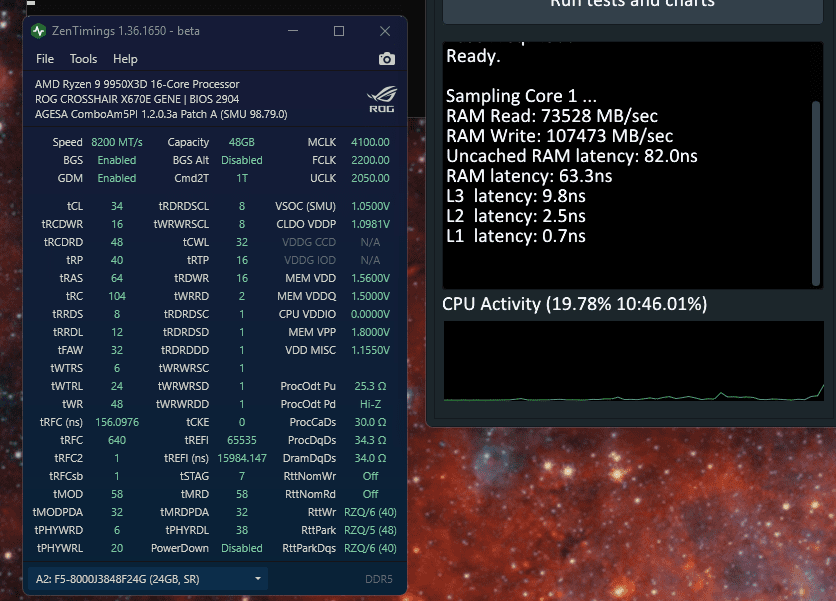Minimize the ZenTimings window
This screenshot has height=601, width=836.
[293, 31]
